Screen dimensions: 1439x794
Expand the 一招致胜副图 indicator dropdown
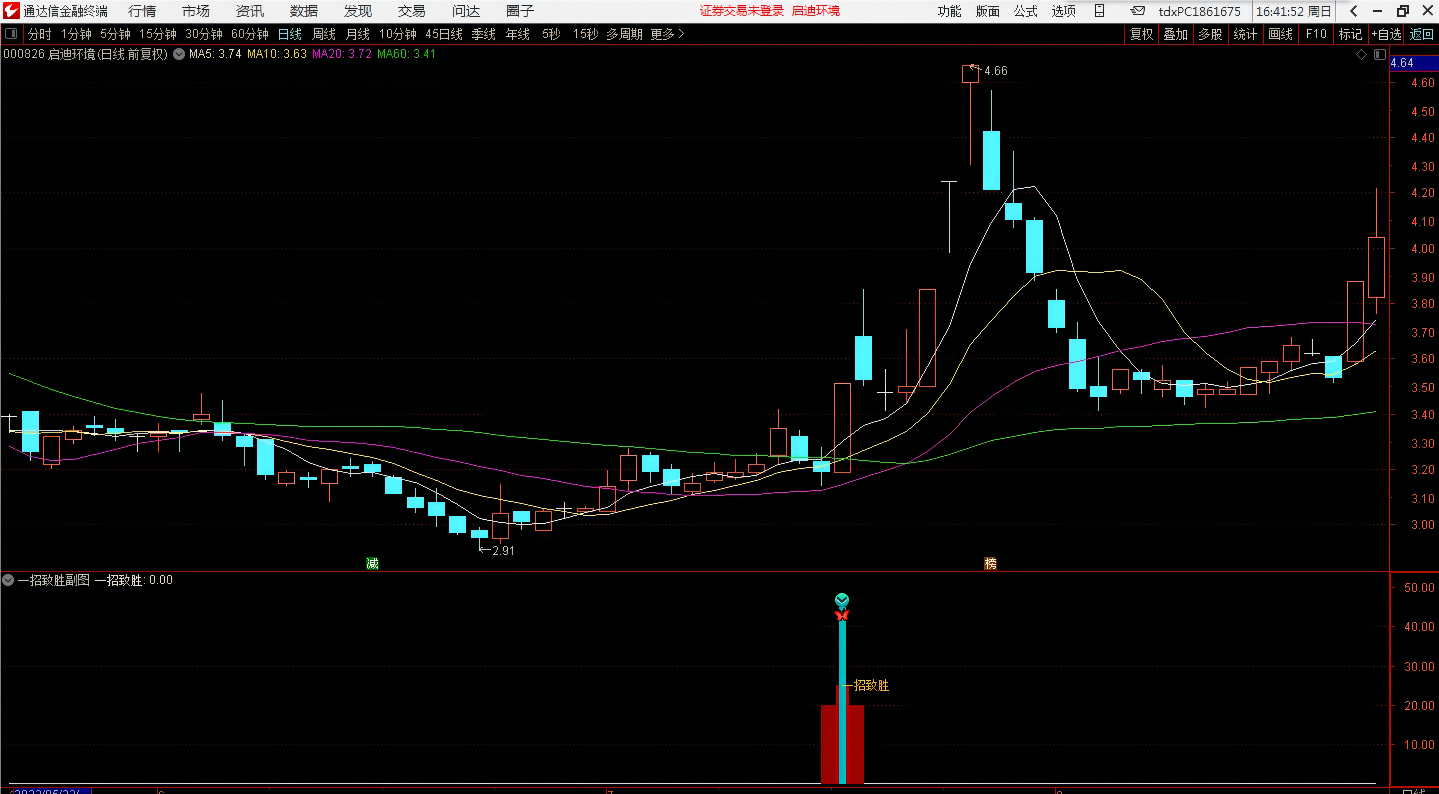pos(8,580)
